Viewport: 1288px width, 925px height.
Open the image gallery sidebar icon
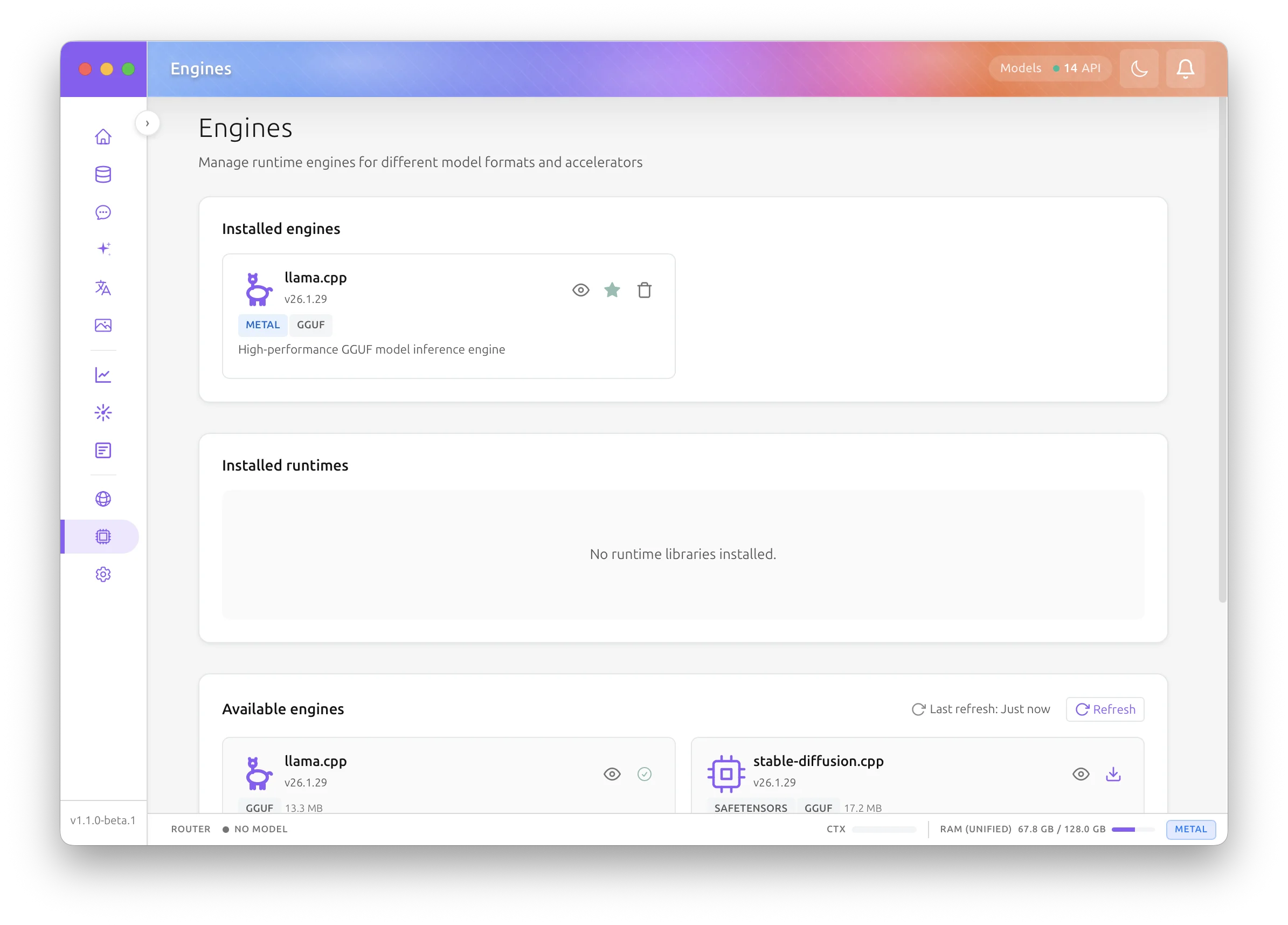pyautogui.click(x=103, y=326)
